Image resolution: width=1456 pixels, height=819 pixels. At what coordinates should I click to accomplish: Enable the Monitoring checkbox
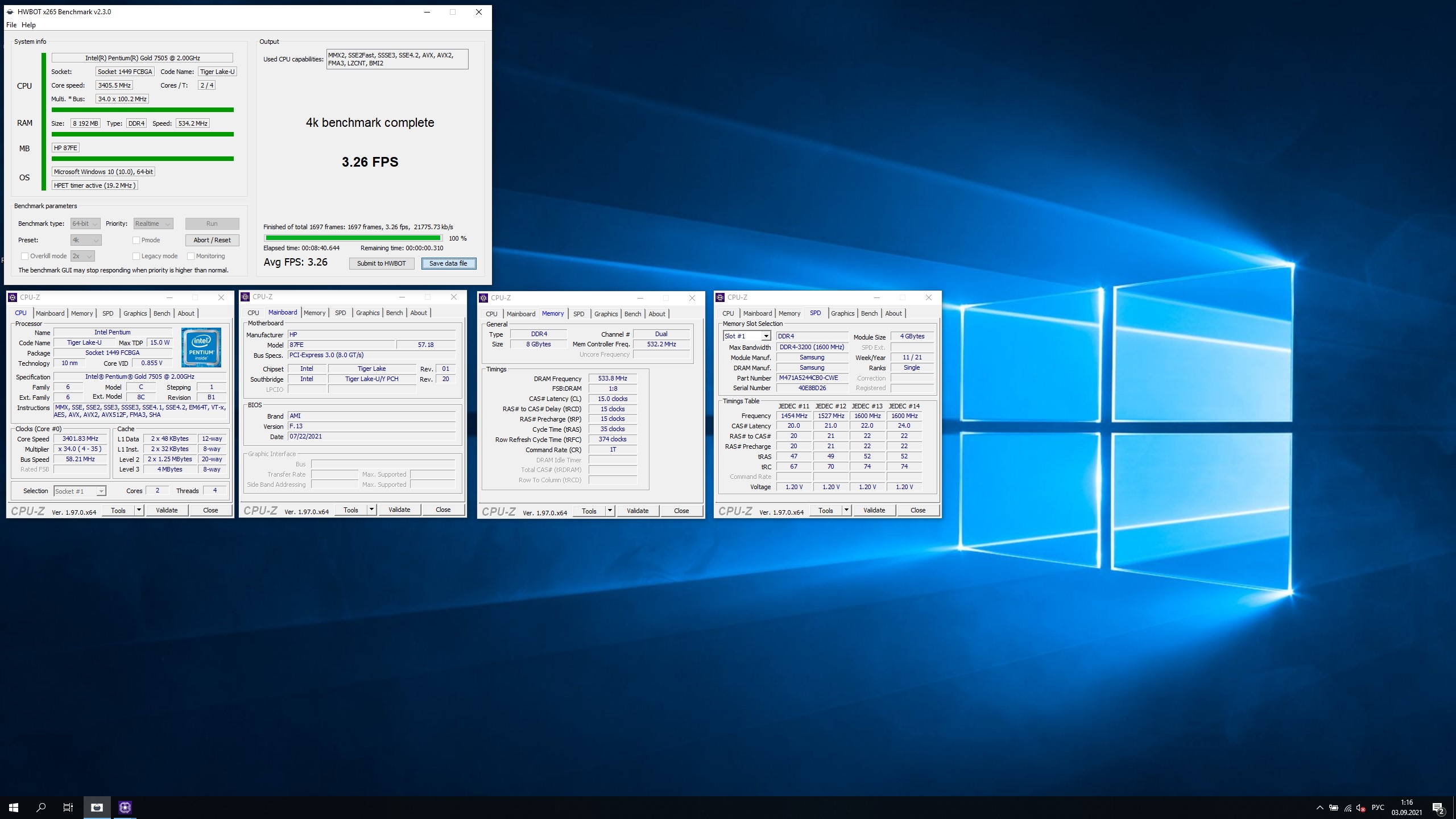[x=191, y=256]
